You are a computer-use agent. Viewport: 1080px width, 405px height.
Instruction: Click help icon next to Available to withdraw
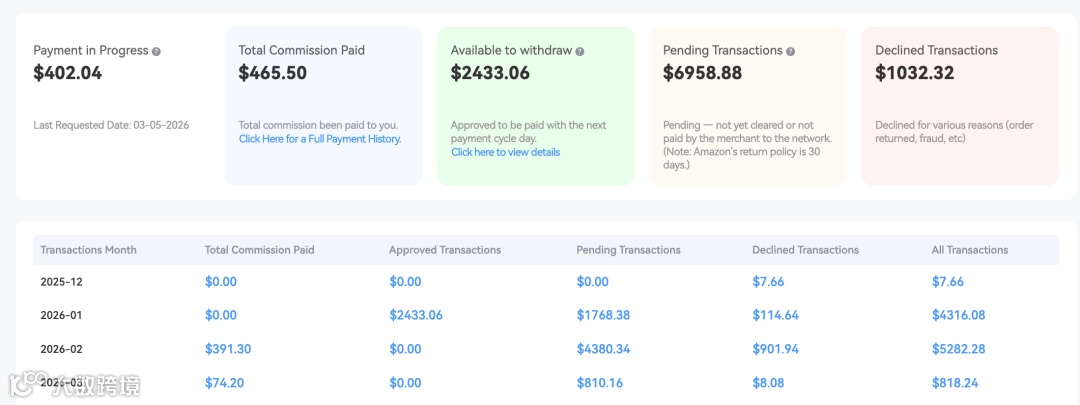pyautogui.click(x=580, y=51)
